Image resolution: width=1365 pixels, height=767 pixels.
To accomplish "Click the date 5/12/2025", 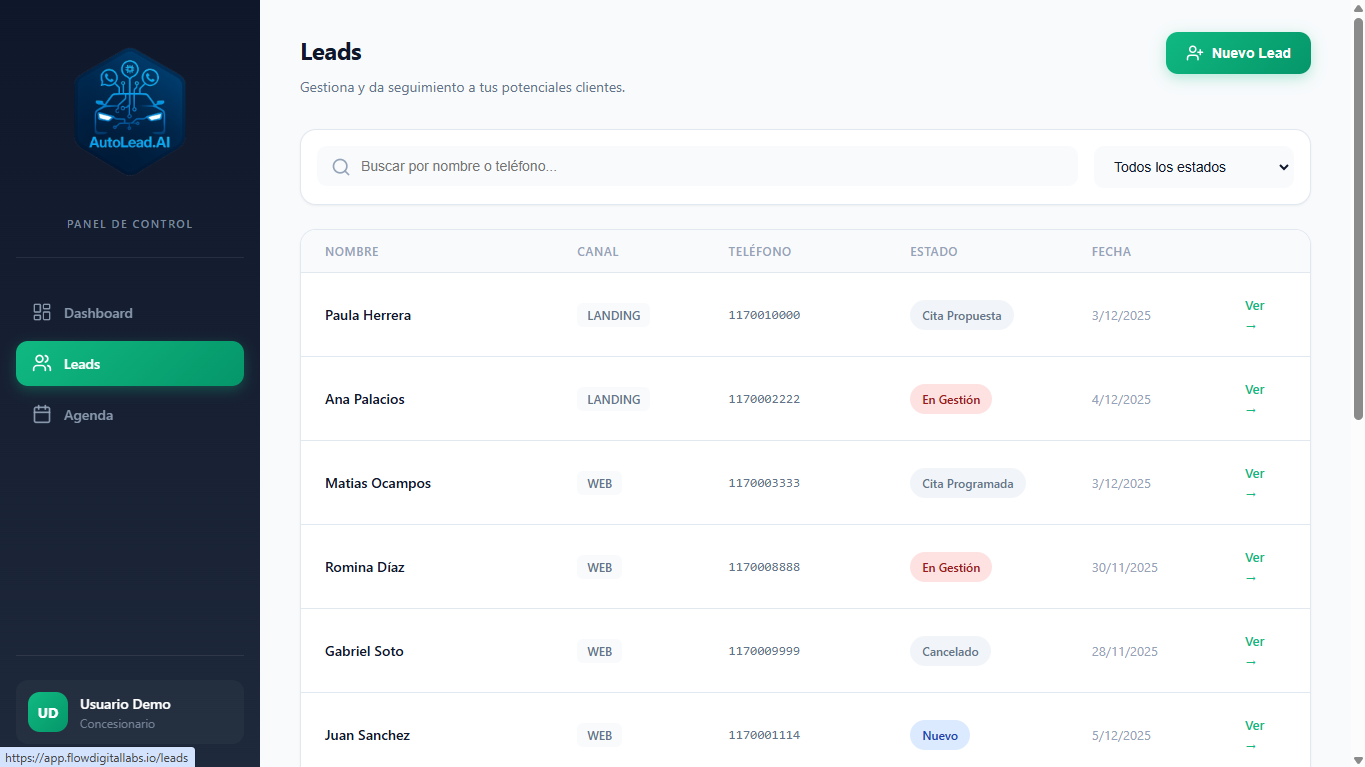I will click(1121, 735).
